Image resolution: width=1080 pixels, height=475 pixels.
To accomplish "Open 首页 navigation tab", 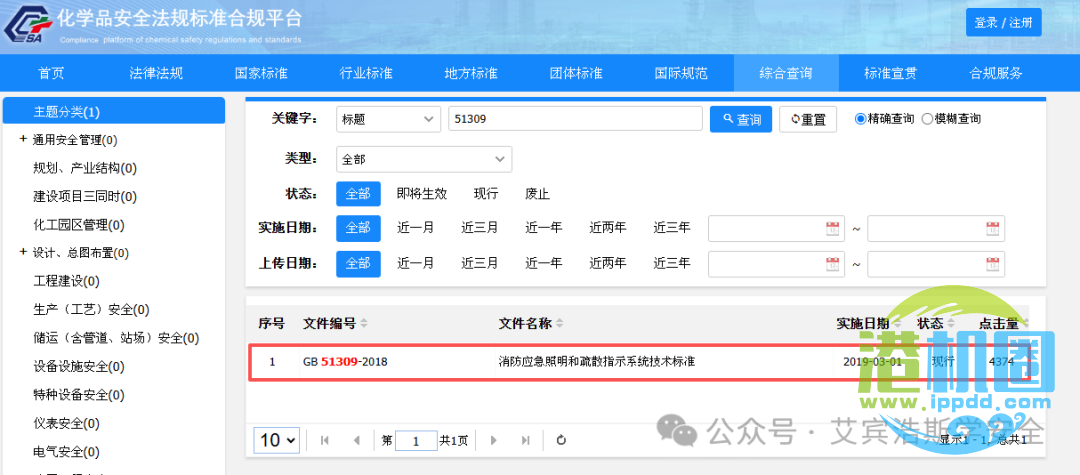I will pyautogui.click(x=52, y=73).
